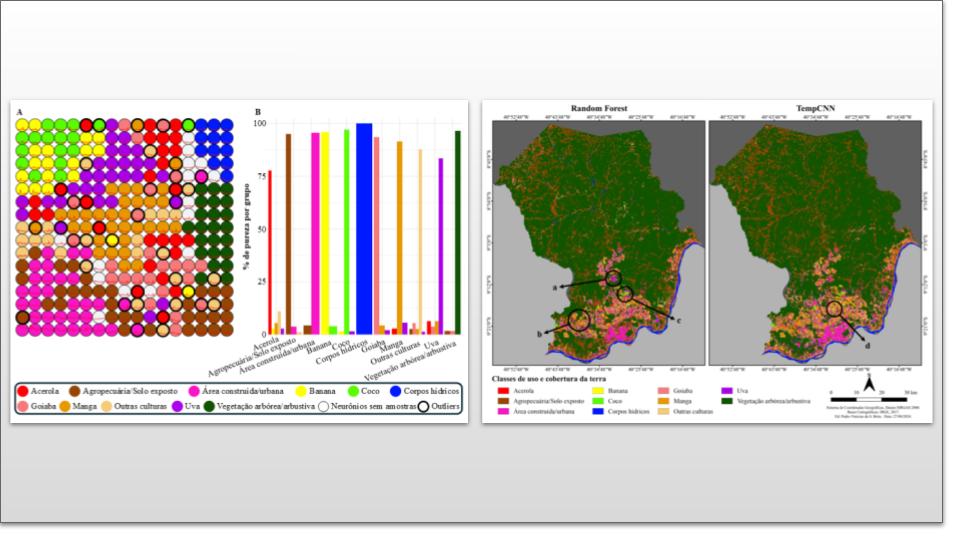Click the tall yellow Banana bar

(325, 233)
